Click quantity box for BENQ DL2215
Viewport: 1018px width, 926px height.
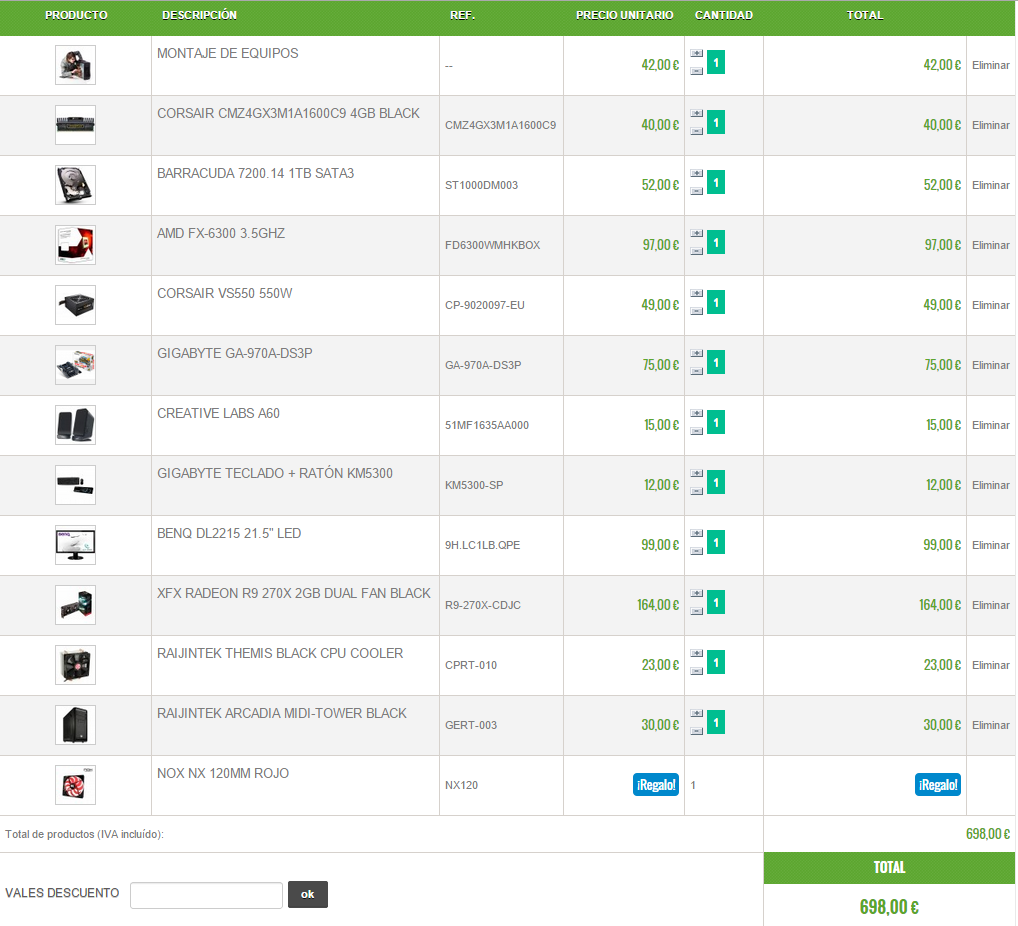(x=716, y=542)
